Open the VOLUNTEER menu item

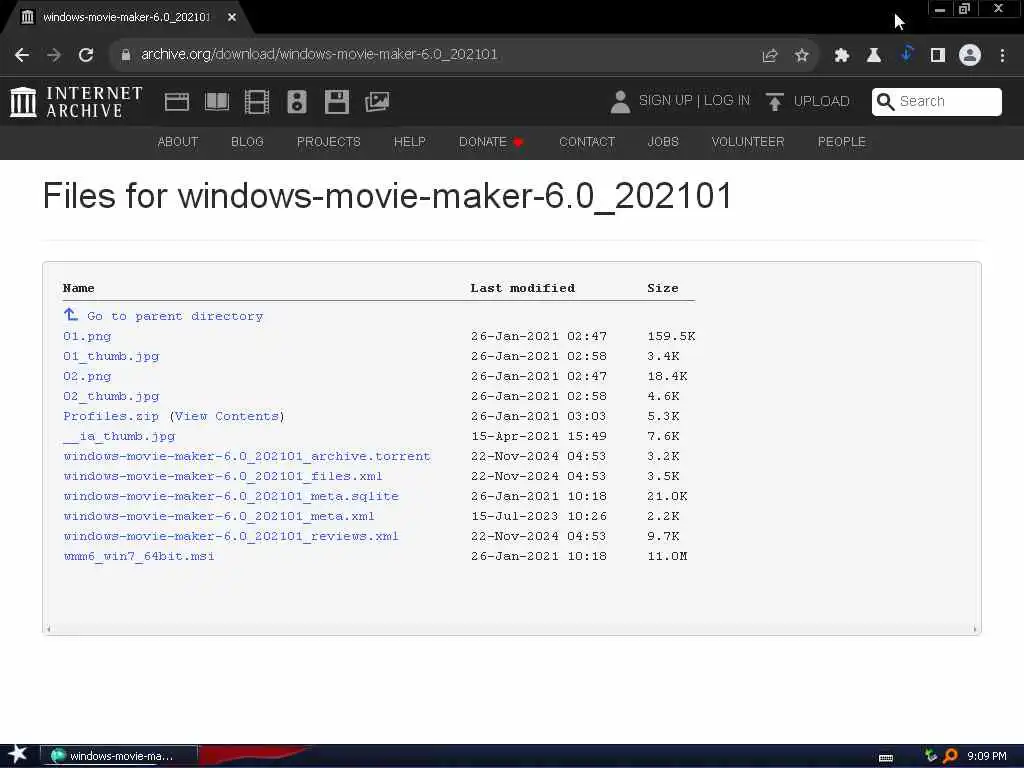point(748,142)
